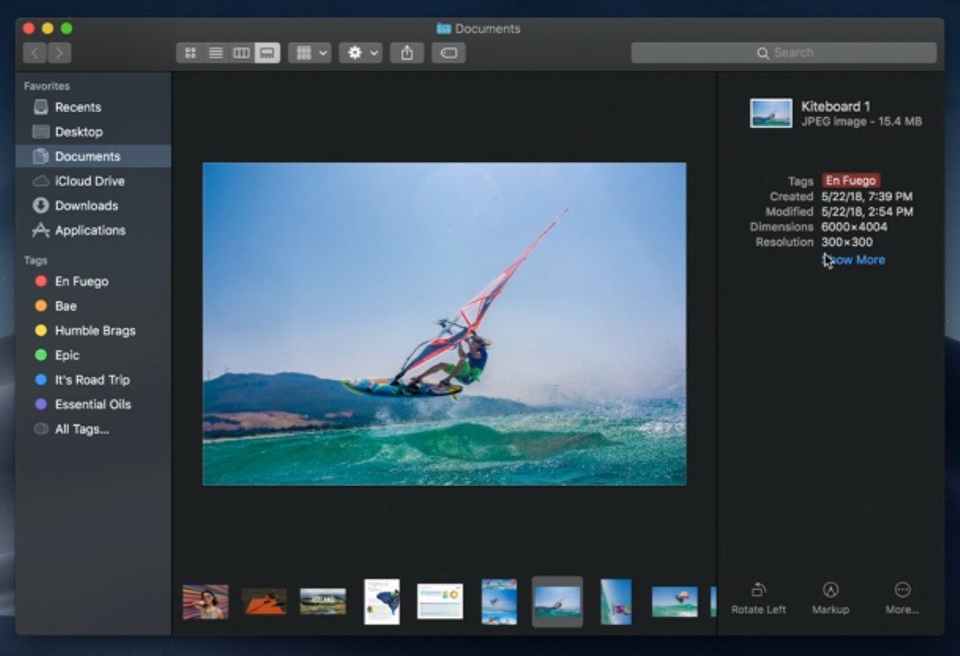Viewport: 960px width, 656px height.
Task: Select the surf photo collage thumbnail
Action: 499,601
